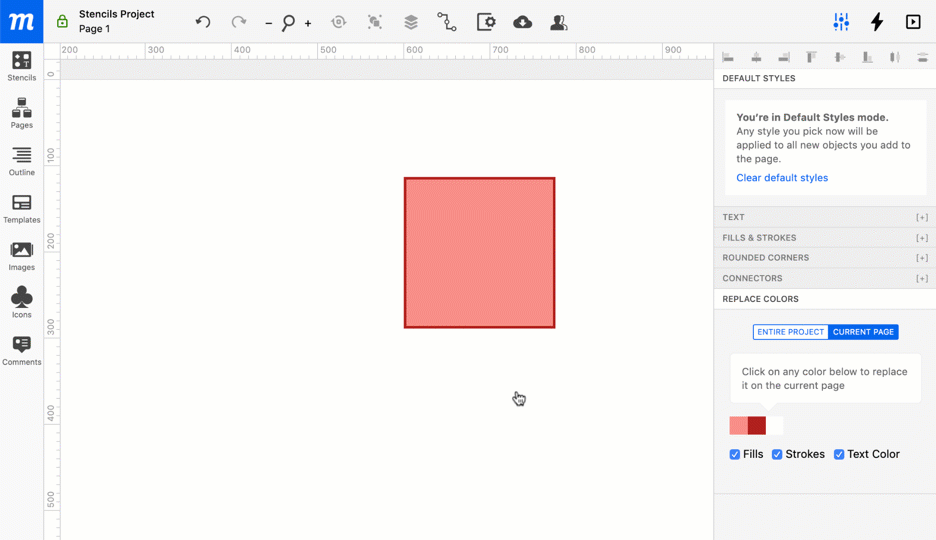This screenshot has width=936, height=540.
Task: Pick the white color swatch
Action: [x=775, y=425]
